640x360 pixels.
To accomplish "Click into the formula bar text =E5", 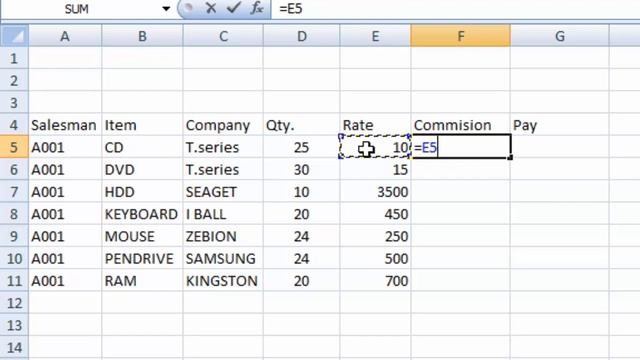I will pos(291,9).
